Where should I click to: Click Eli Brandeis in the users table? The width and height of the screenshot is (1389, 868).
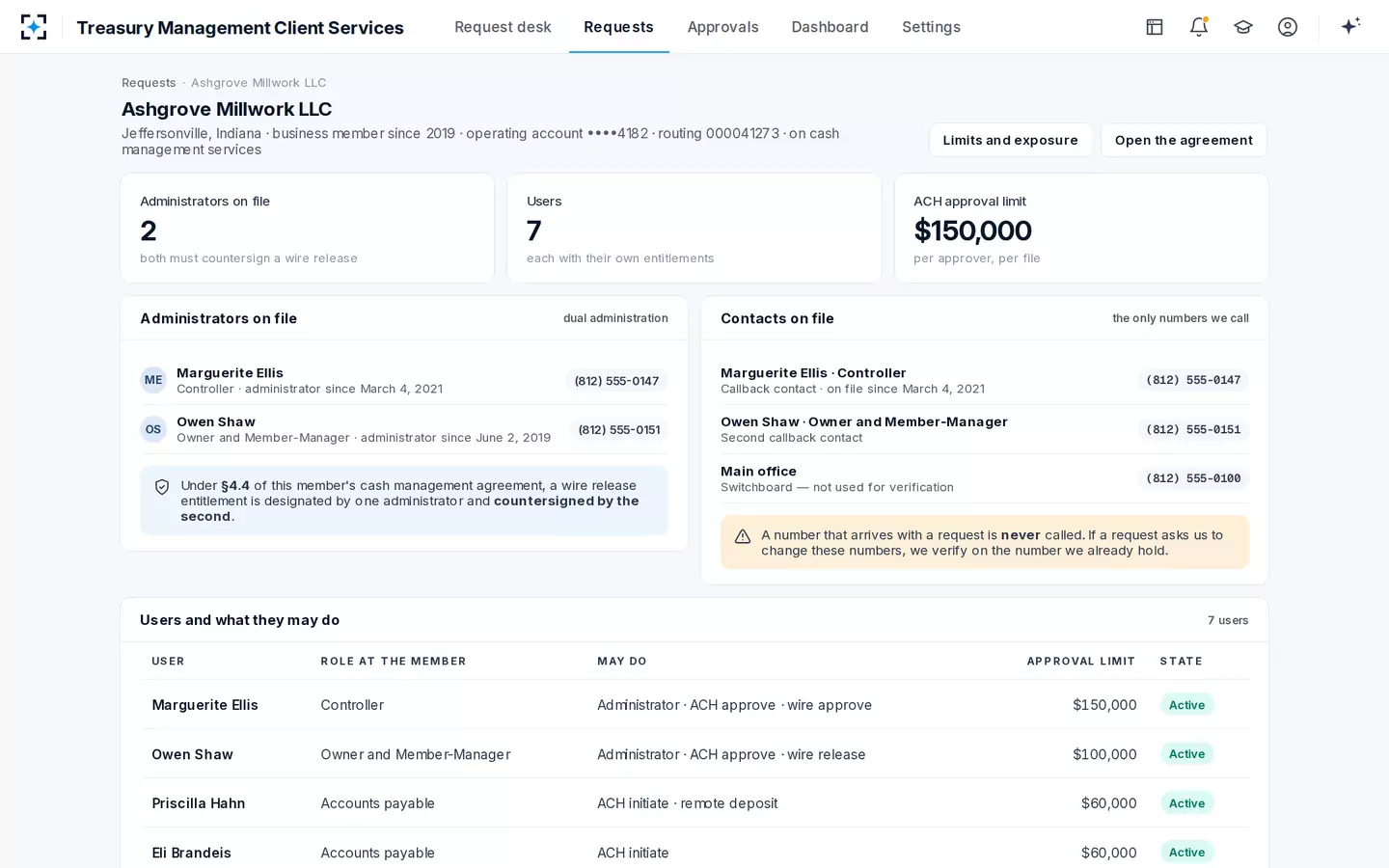191,853
